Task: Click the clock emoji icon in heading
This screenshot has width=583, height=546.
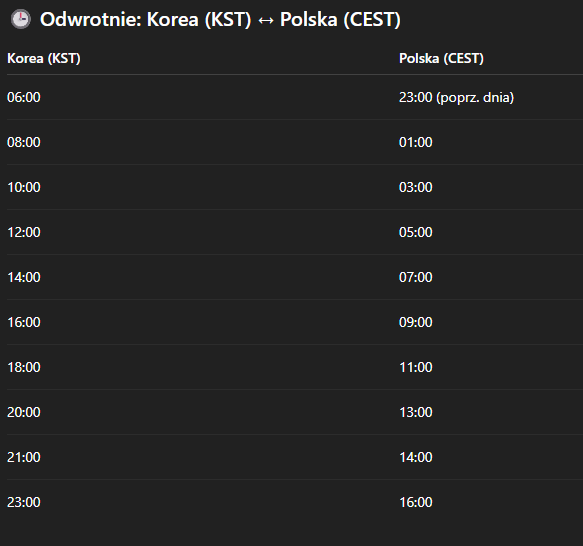Action: [20, 19]
